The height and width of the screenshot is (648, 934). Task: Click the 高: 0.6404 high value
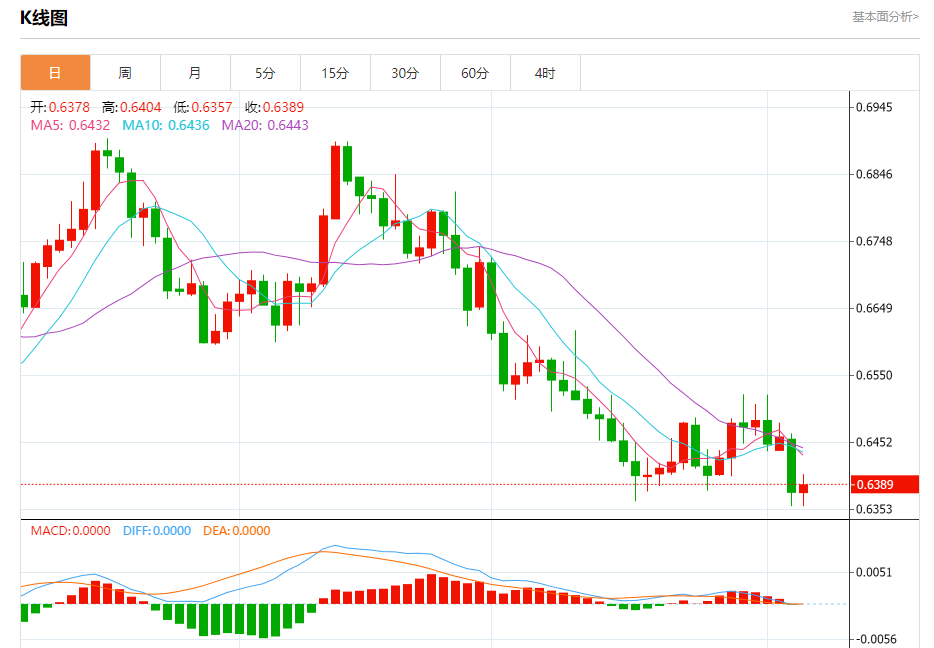132,107
